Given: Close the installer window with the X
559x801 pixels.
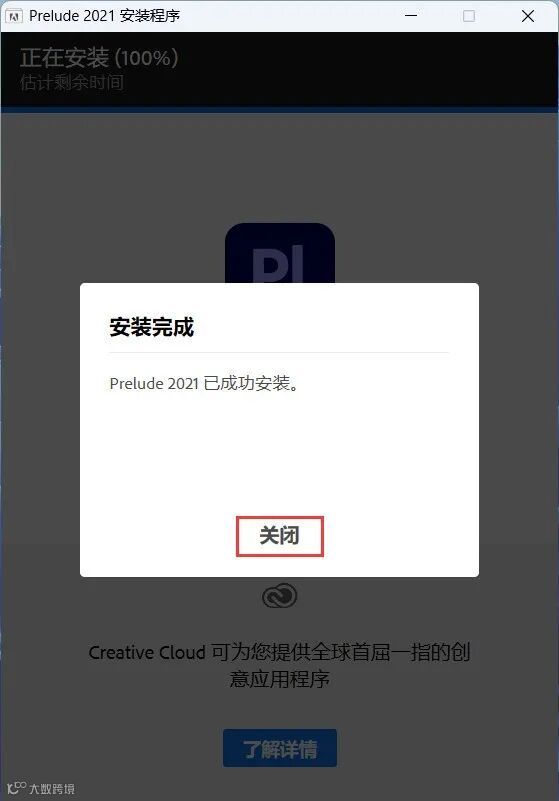Looking at the screenshot, I should point(528,16).
